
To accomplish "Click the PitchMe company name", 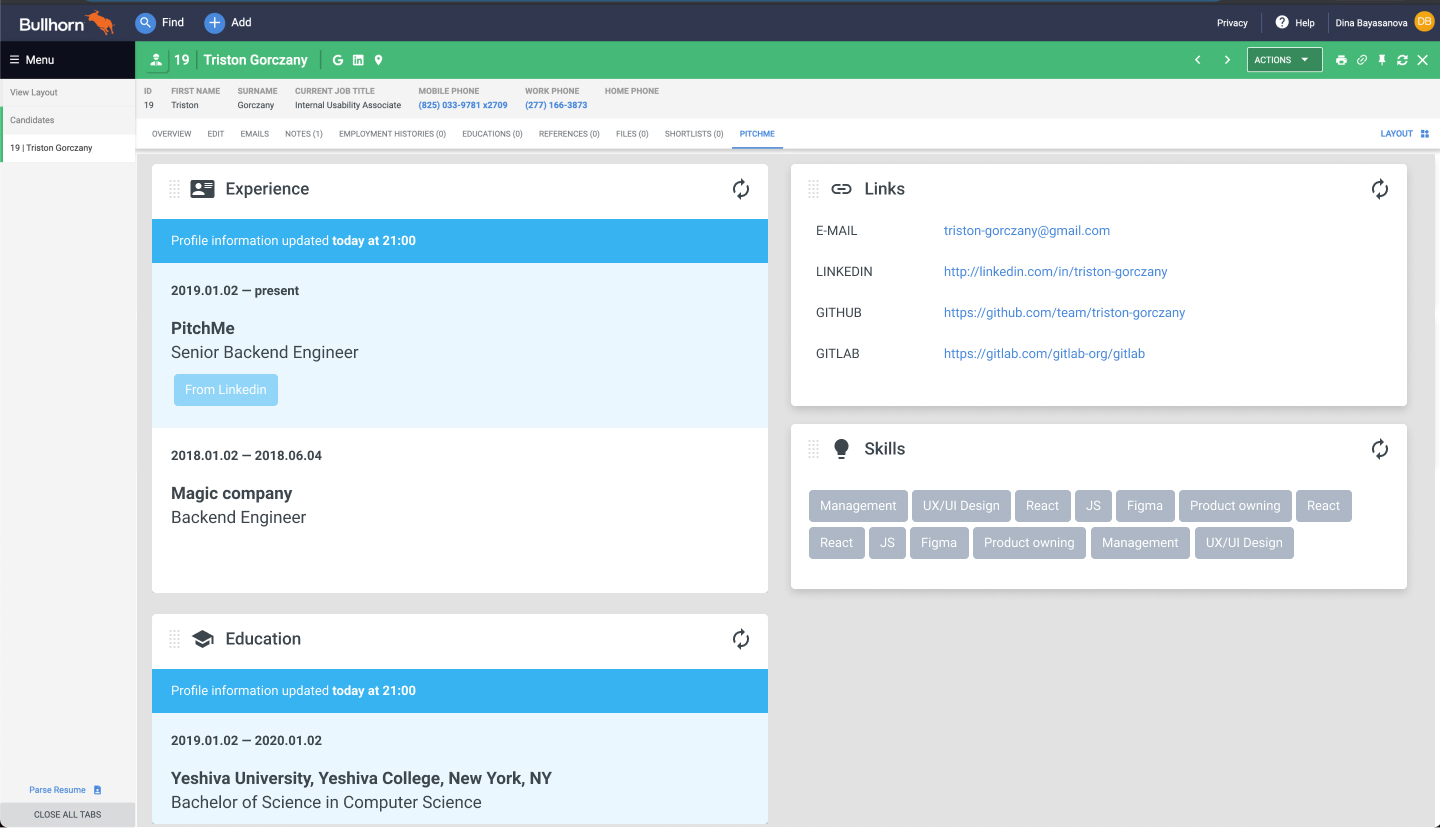I will 203,328.
